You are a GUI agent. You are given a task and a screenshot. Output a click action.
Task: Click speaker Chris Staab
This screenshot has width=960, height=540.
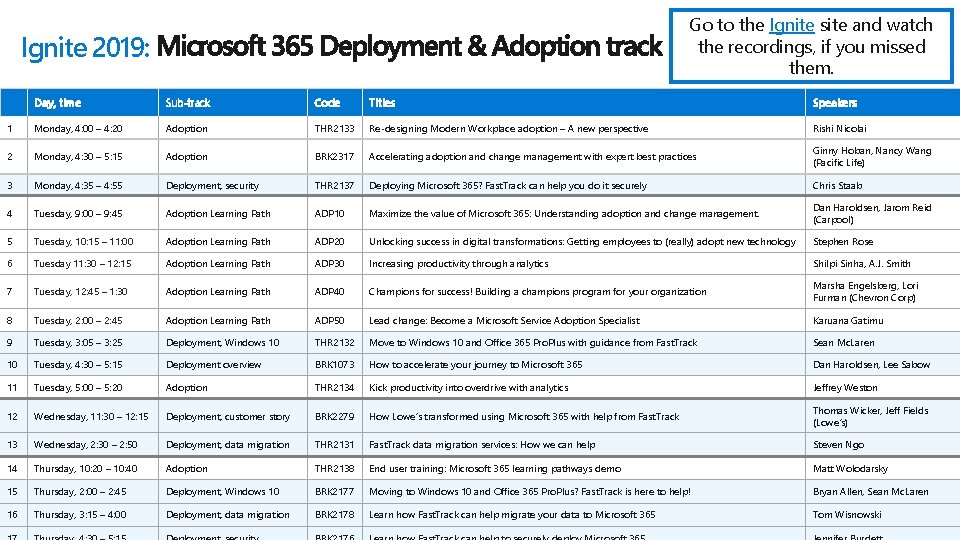pos(837,186)
